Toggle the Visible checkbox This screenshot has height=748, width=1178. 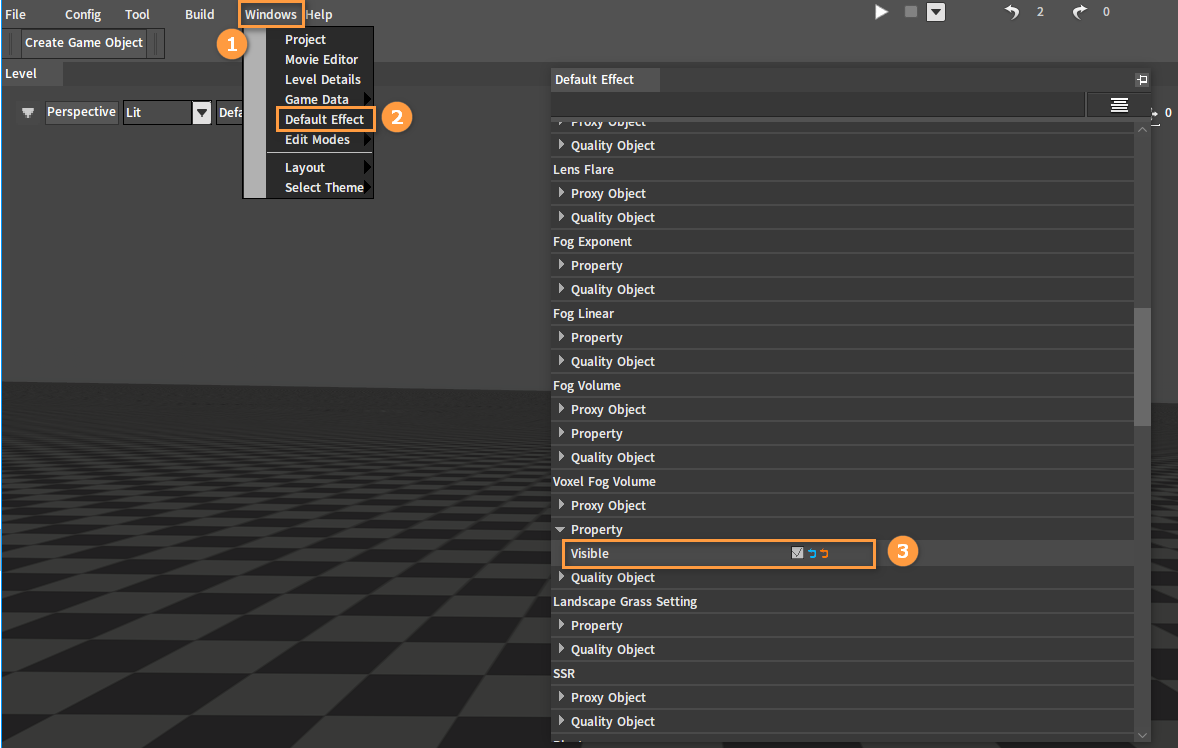[x=797, y=553]
